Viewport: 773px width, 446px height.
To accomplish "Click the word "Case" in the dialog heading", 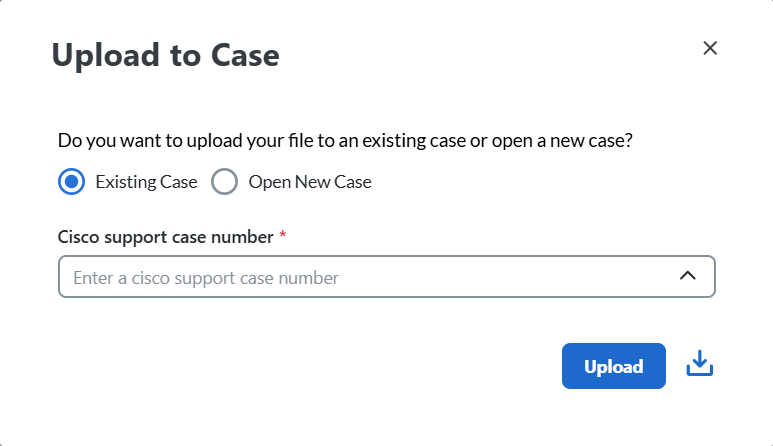I will click(245, 56).
